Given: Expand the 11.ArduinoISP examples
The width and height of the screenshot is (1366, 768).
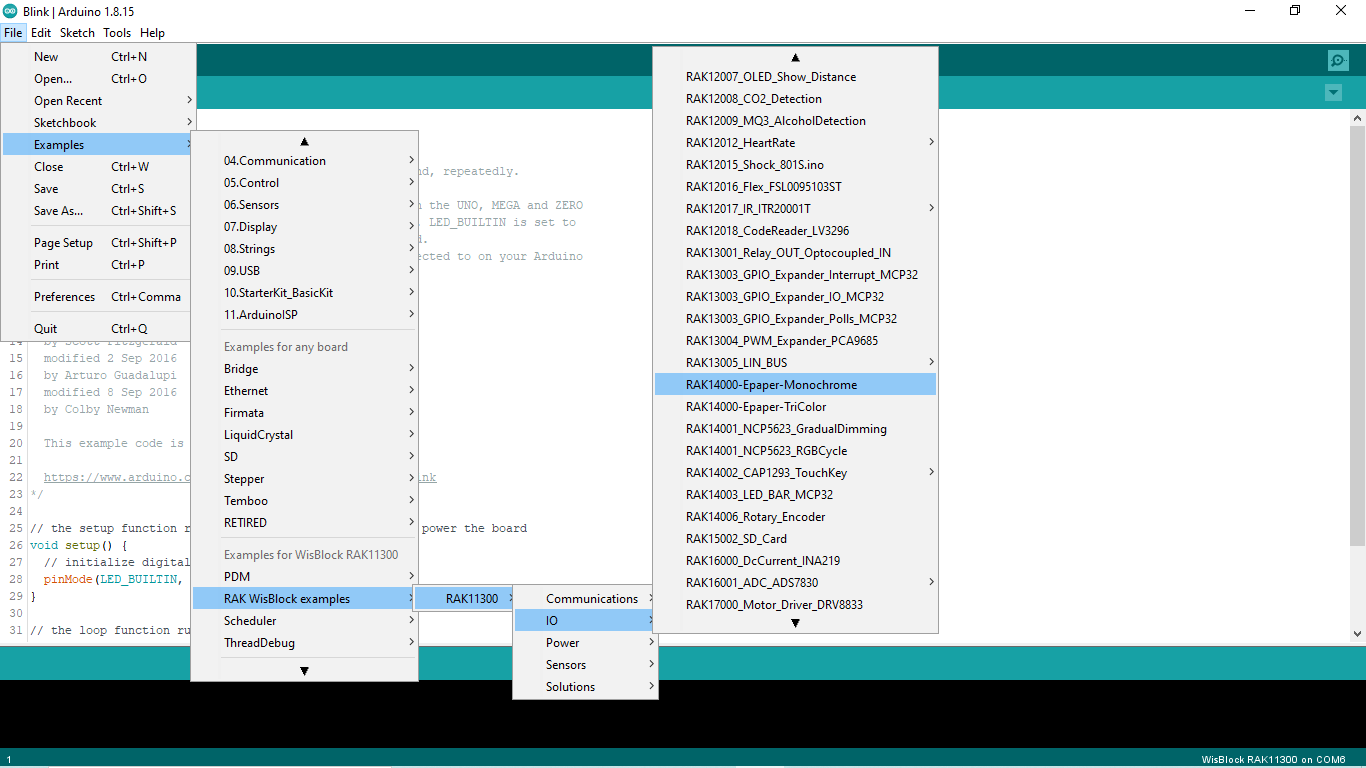Looking at the screenshot, I should 304,315.
